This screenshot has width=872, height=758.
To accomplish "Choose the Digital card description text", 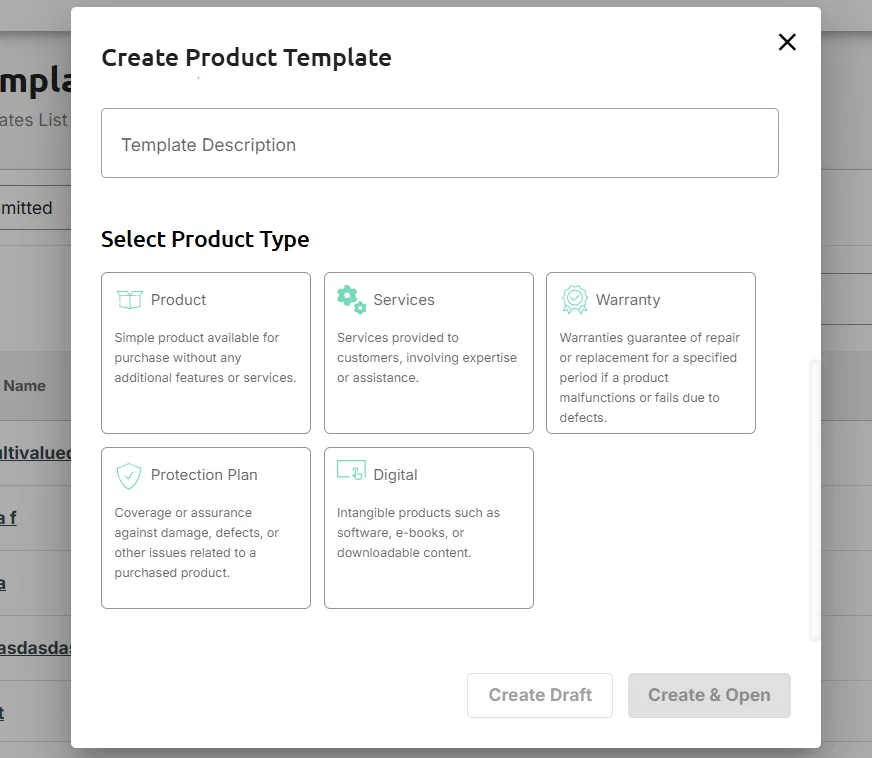I will [418, 532].
